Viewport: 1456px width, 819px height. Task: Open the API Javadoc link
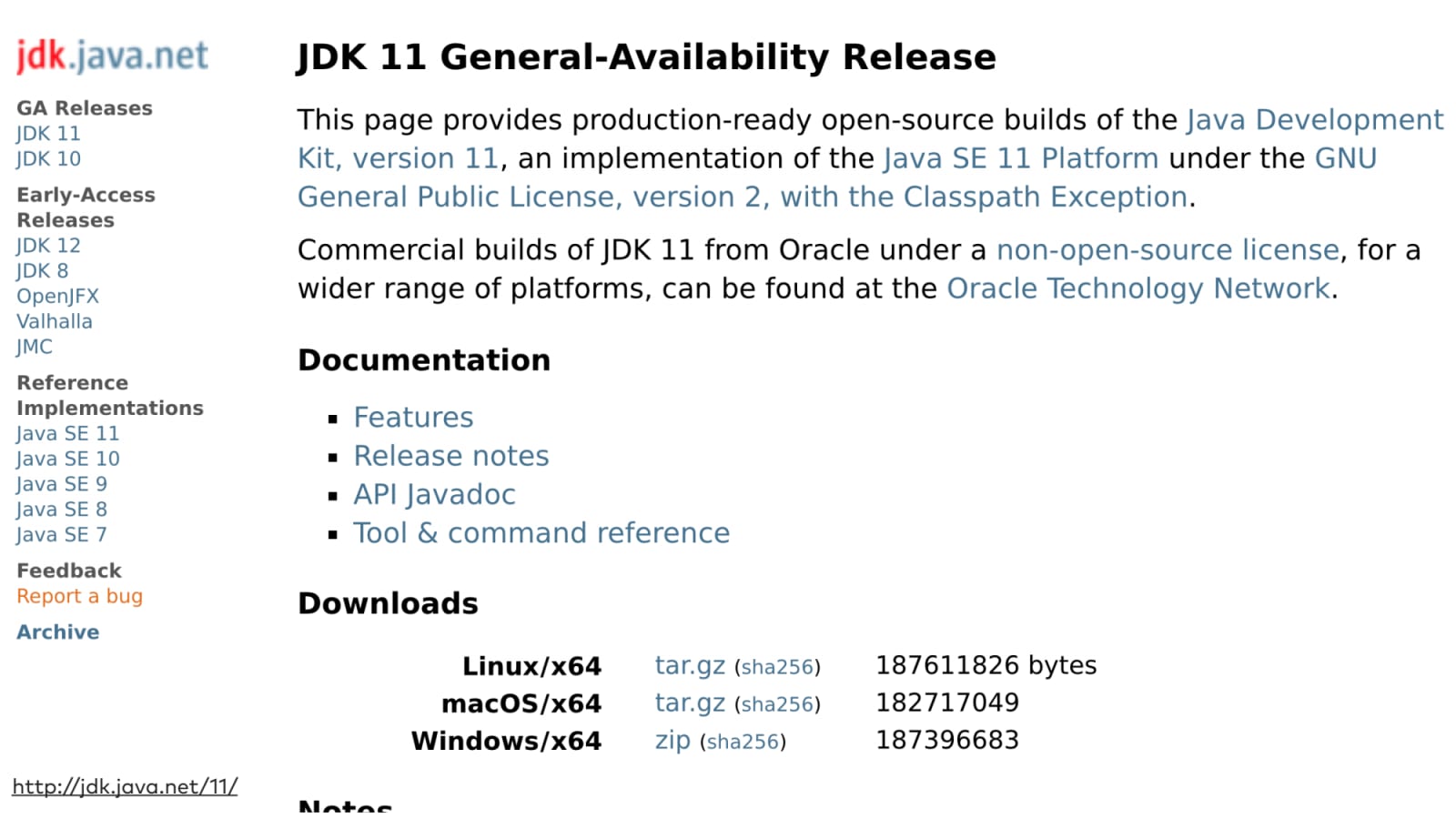click(x=434, y=495)
